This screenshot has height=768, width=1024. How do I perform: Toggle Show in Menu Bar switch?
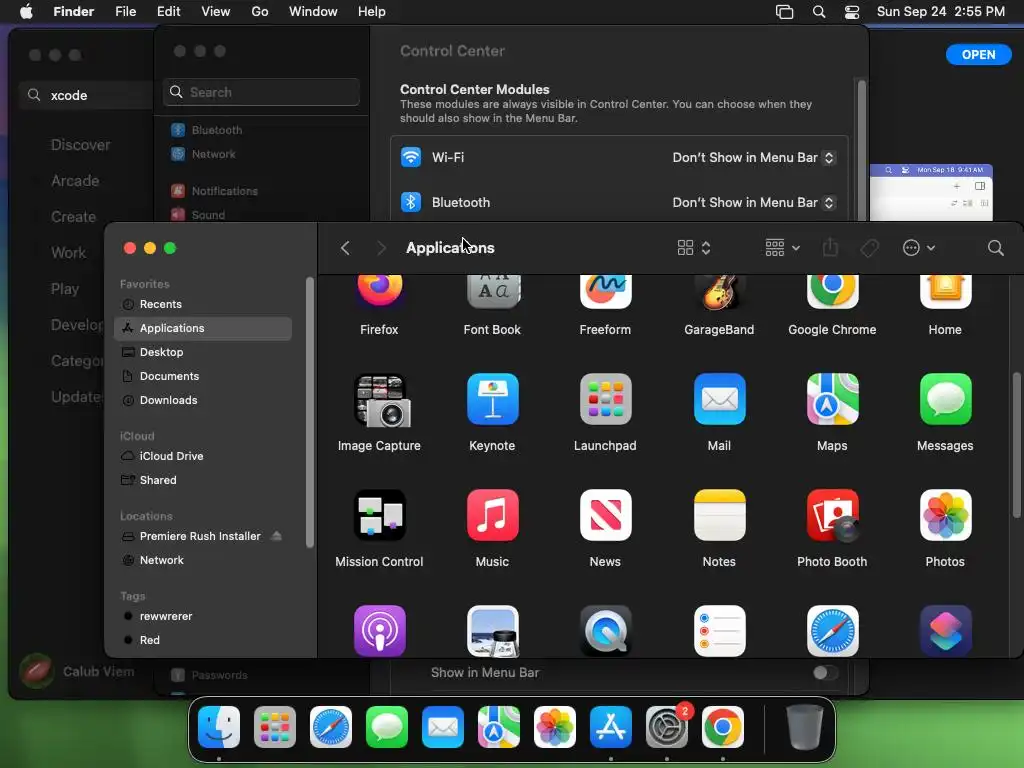[x=825, y=673]
